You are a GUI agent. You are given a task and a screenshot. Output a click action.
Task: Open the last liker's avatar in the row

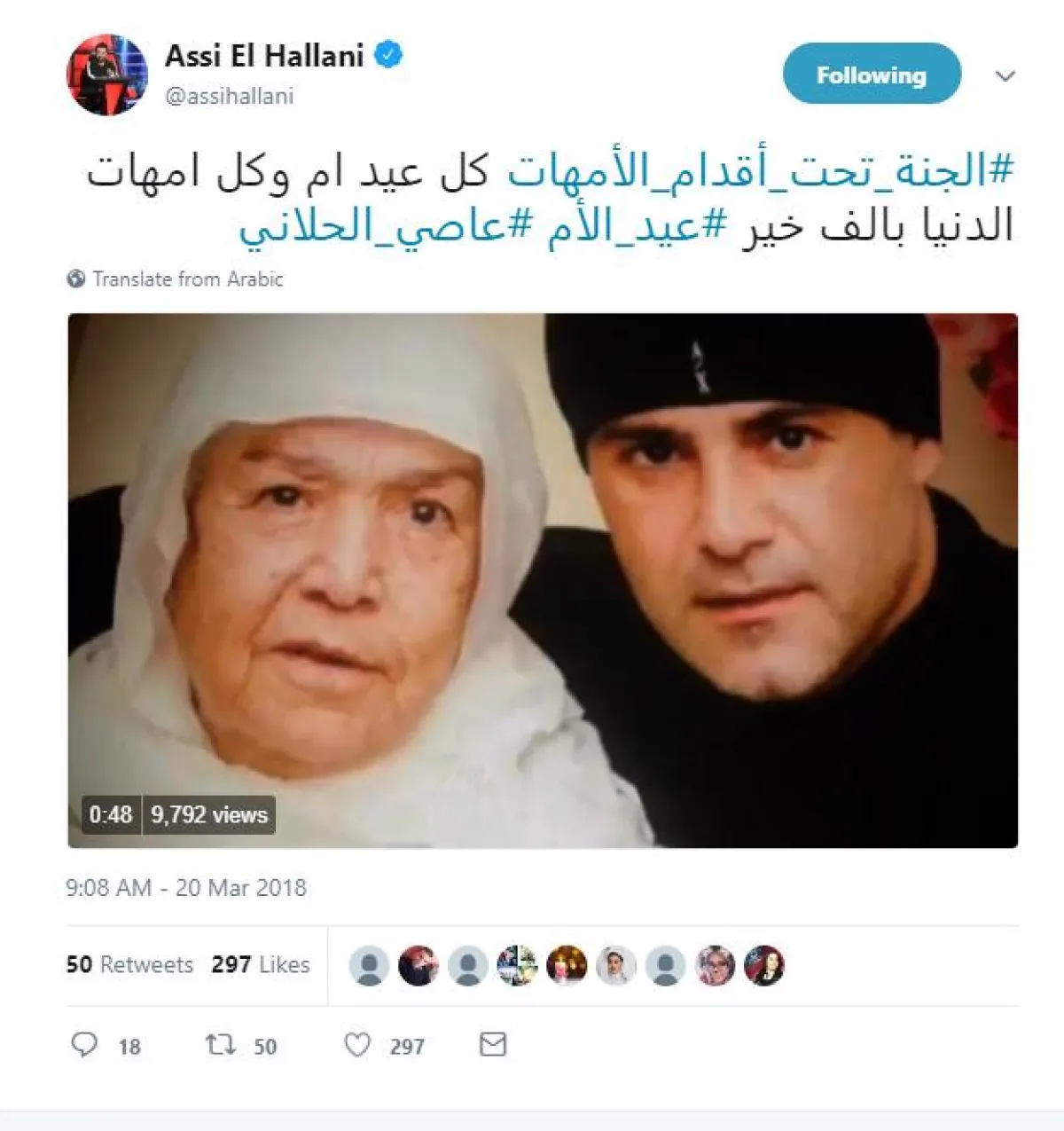764,965
